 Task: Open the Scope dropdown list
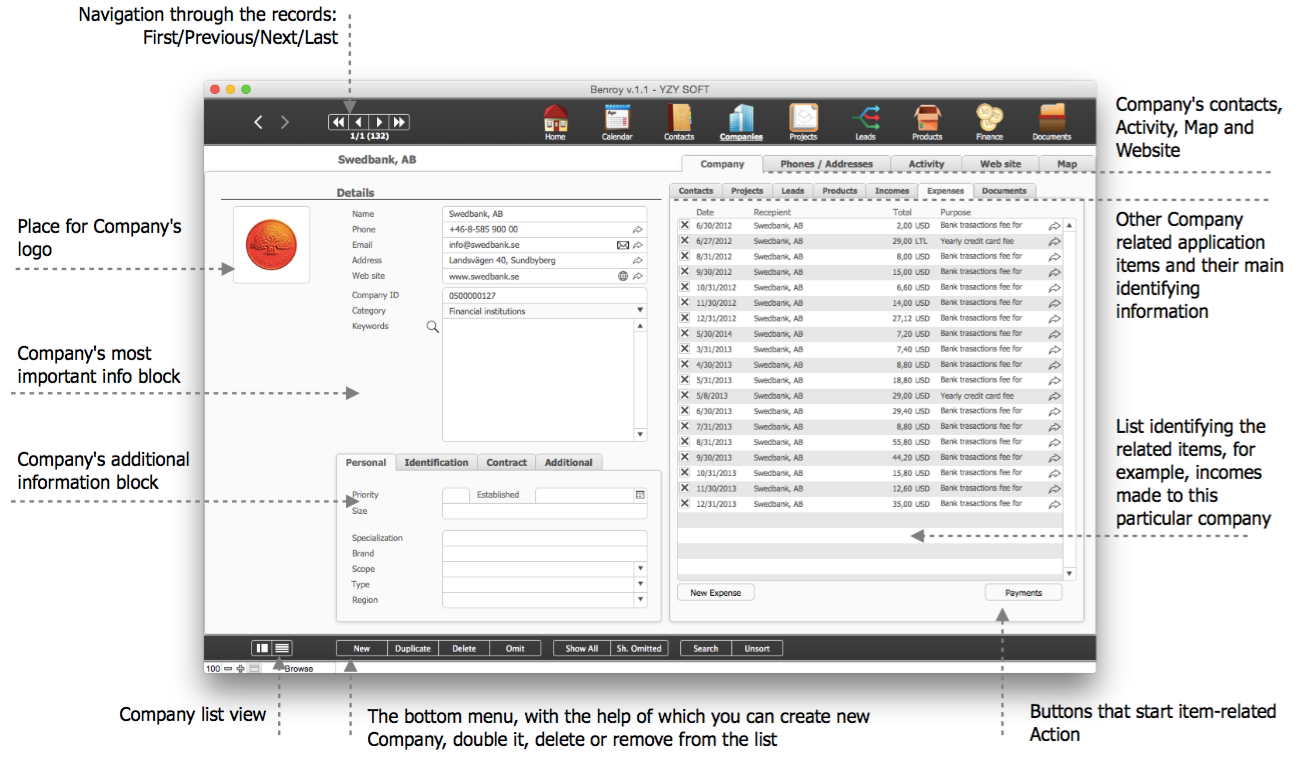640,569
